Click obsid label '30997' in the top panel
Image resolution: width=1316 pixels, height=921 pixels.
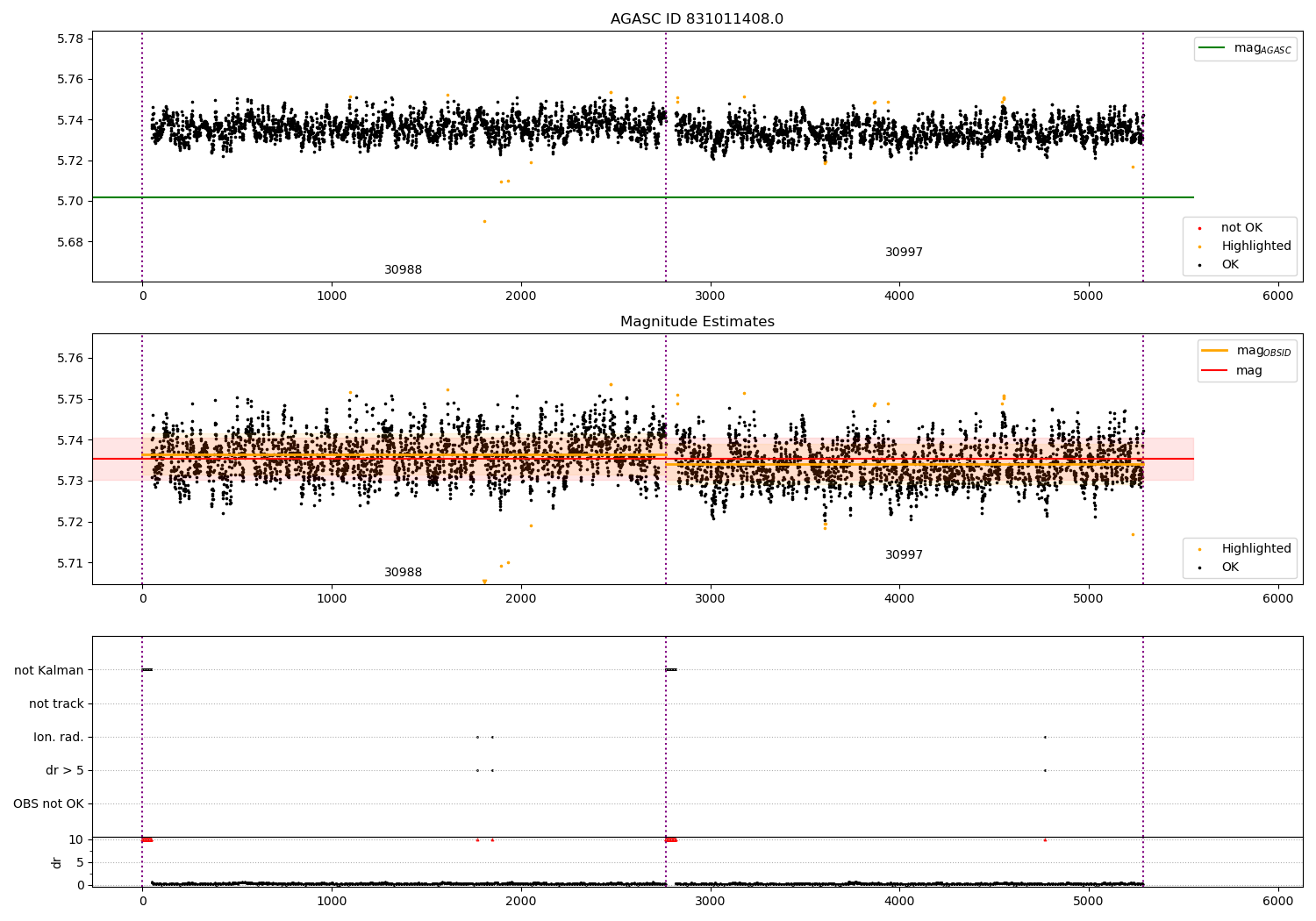(904, 253)
